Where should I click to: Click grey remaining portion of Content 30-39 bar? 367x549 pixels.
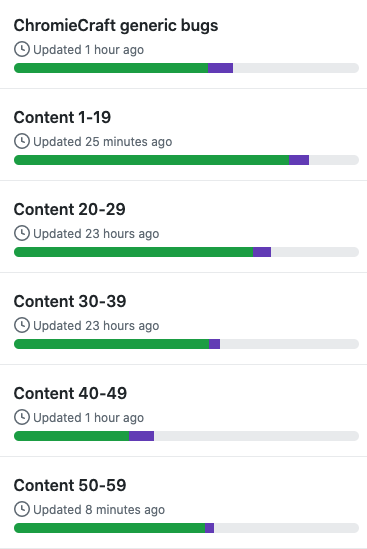290,344
